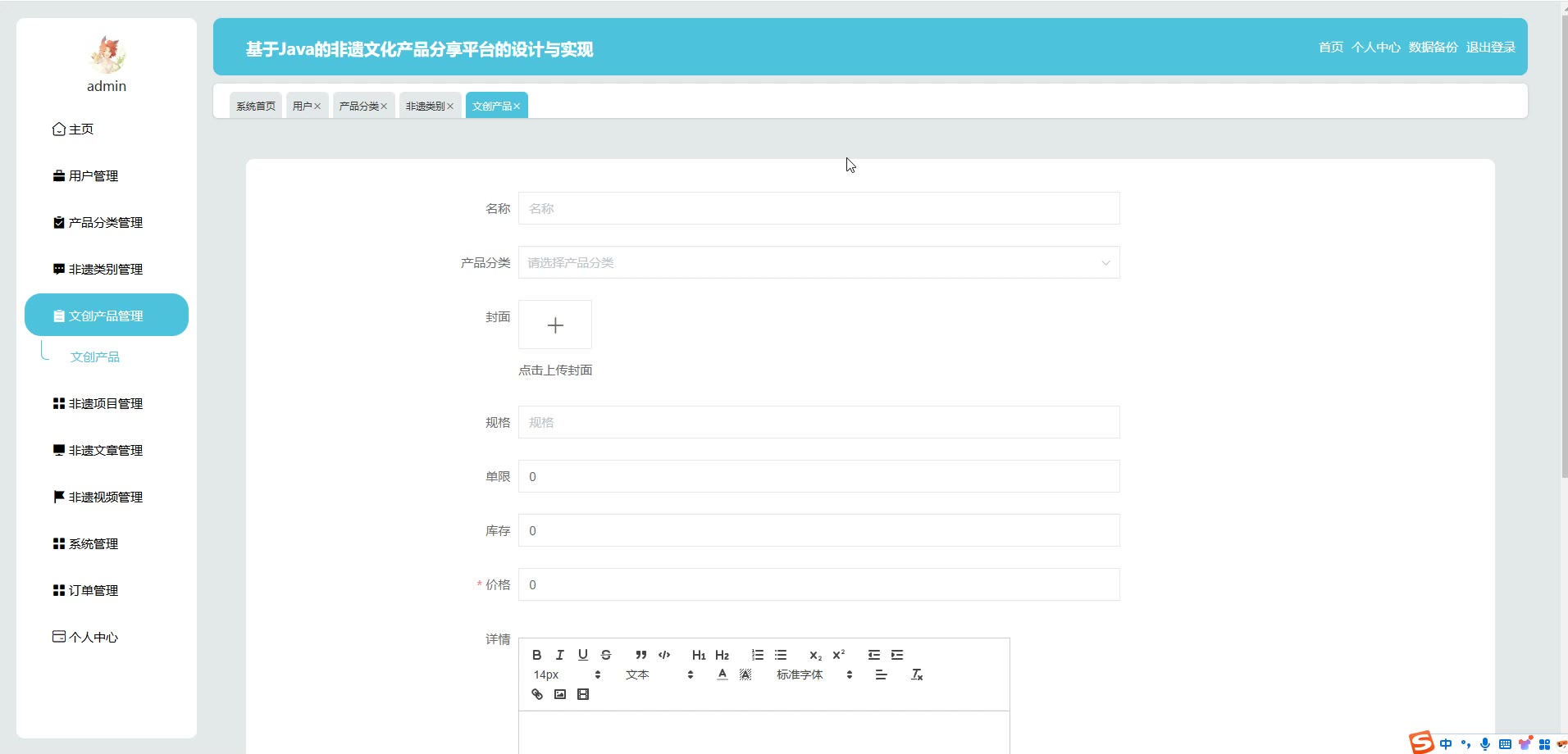Click the 名称 input field
Viewport: 1568px width, 754px height.
[x=818, y=209]
